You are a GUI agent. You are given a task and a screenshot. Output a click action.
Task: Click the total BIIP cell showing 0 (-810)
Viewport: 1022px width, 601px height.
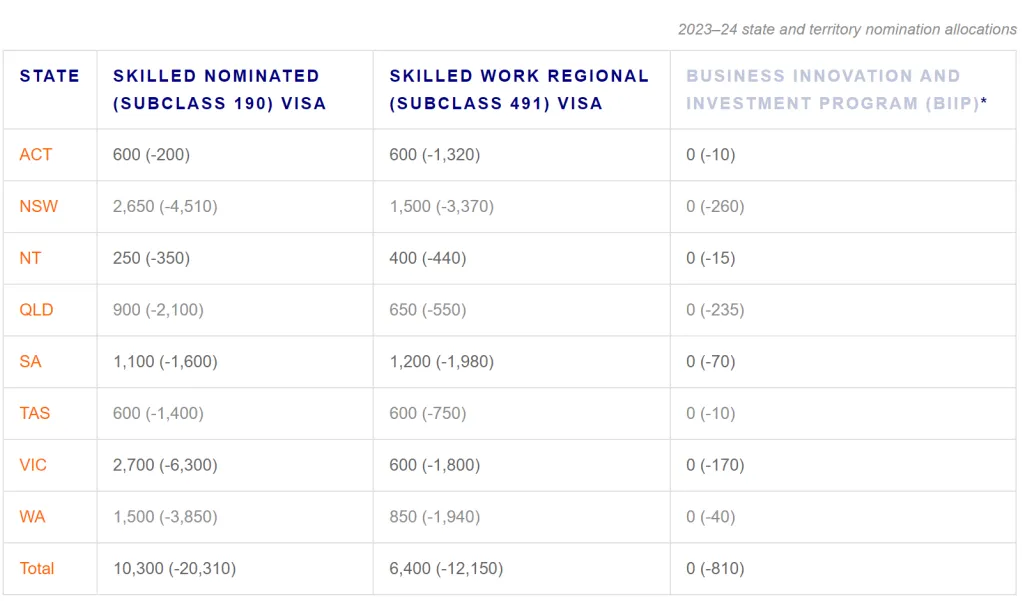pyautogui.click(x=715, y=568)
